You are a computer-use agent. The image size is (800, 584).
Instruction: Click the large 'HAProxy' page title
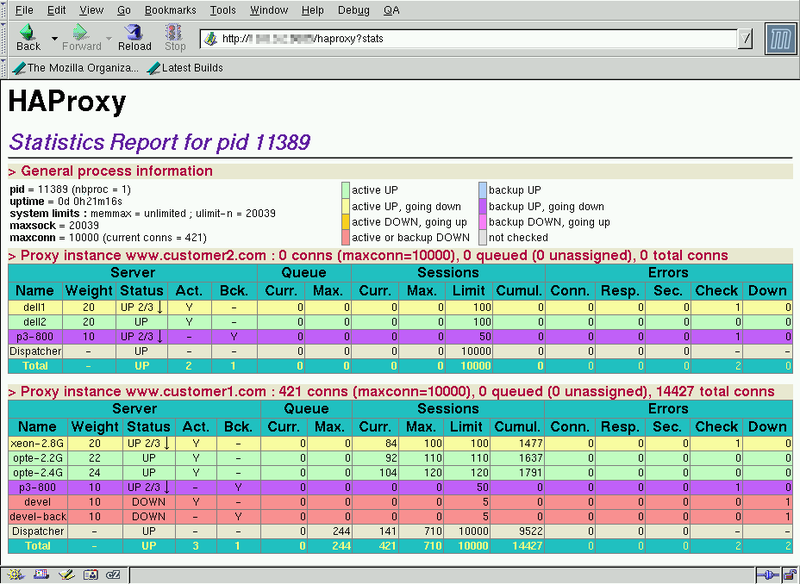[67, 101]
